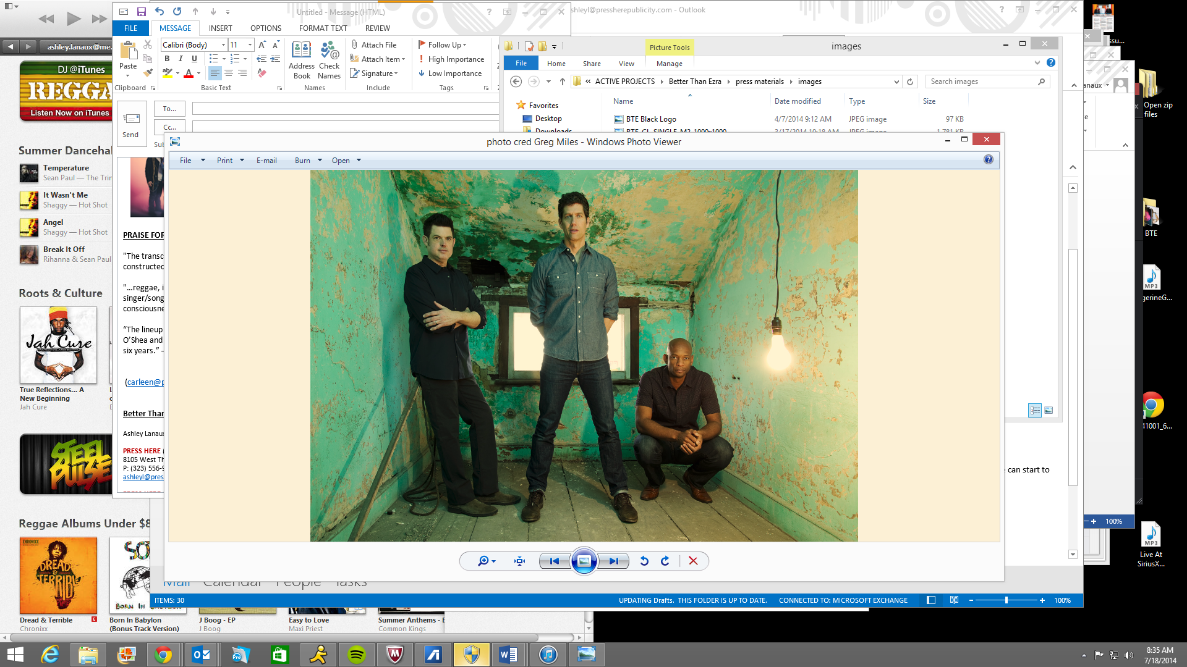The width and height of the screenshot is (1187, 667).
Task: Go to the next photo
Action: 615,561
